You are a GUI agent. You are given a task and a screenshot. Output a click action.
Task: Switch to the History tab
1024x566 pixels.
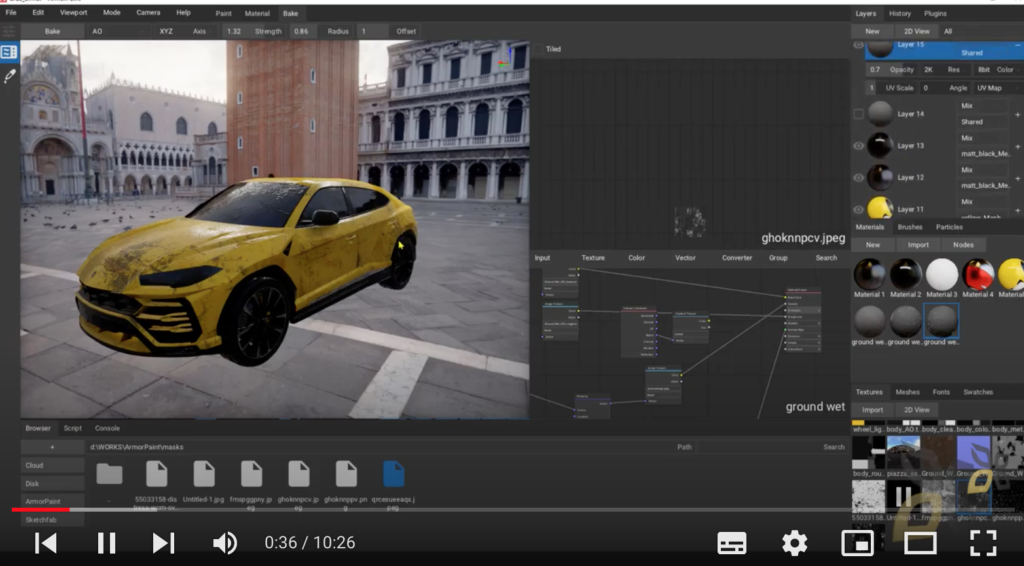click(899, 13)
